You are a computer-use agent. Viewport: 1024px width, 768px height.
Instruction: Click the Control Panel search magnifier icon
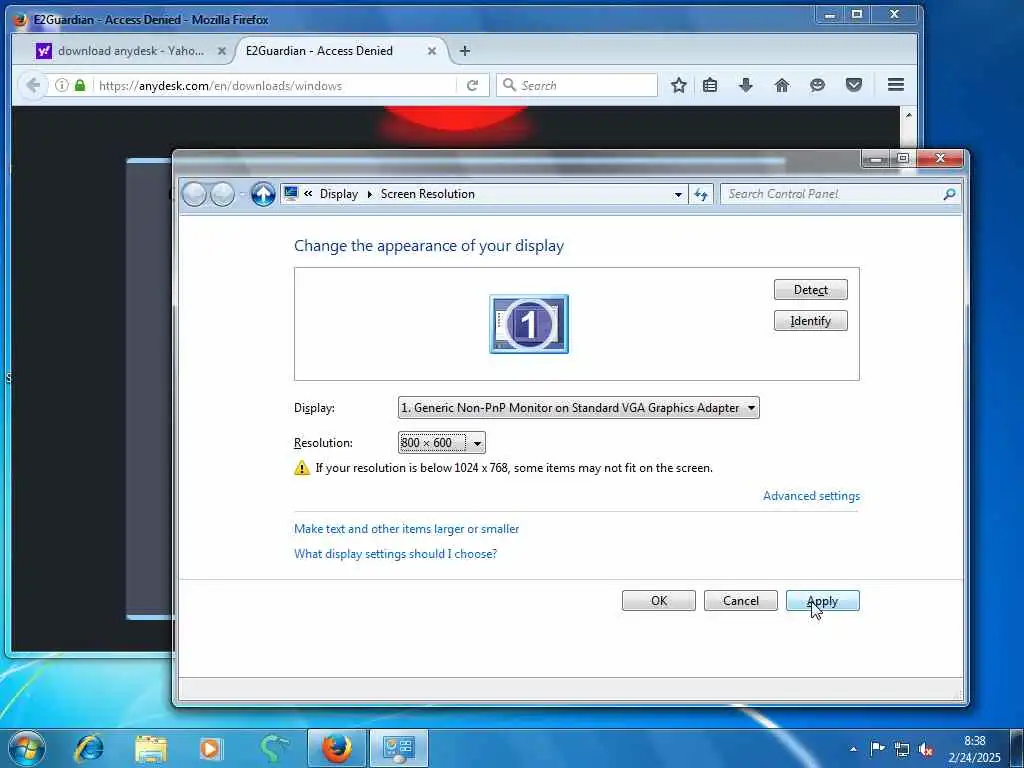pyautogui.click(x=950, y=194)
